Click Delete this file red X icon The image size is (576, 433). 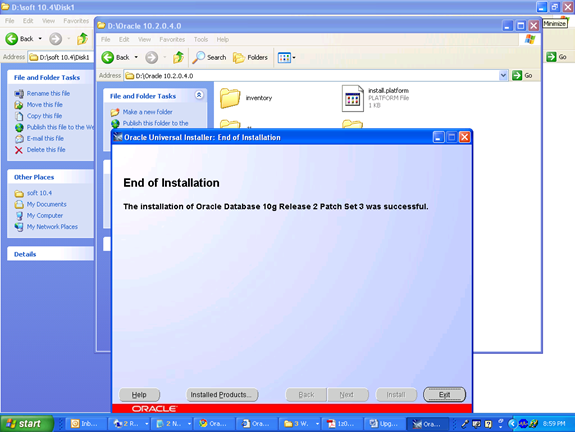tap(19, 150)
